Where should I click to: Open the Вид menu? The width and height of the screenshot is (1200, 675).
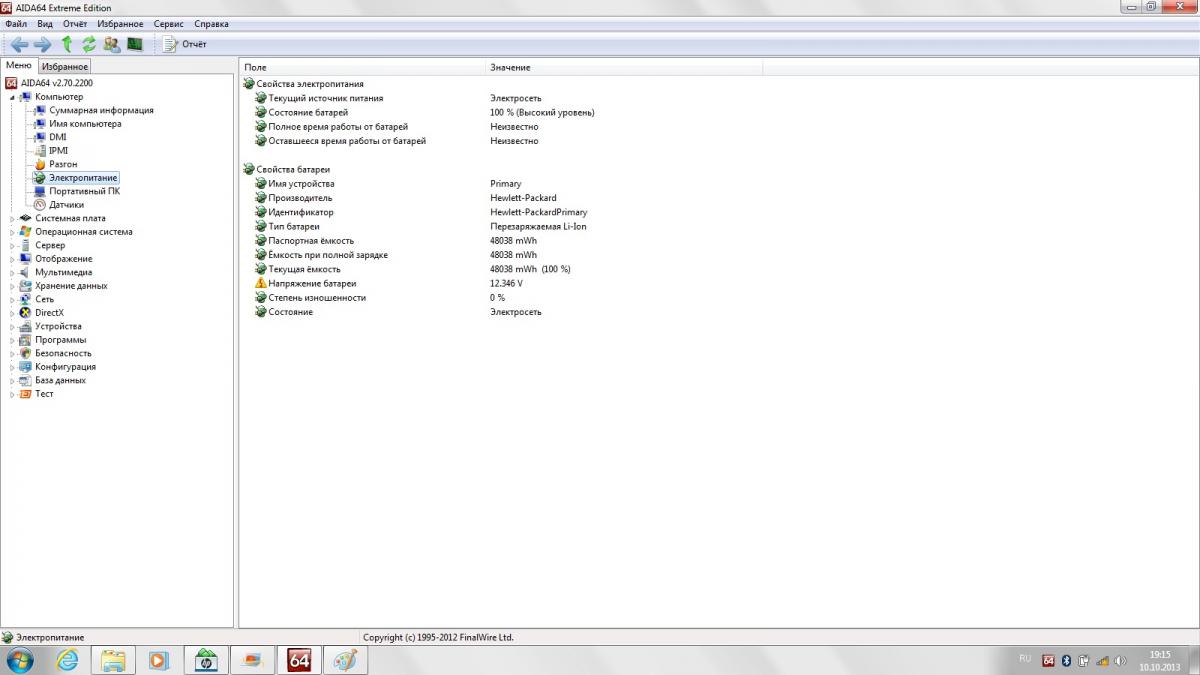45,24
